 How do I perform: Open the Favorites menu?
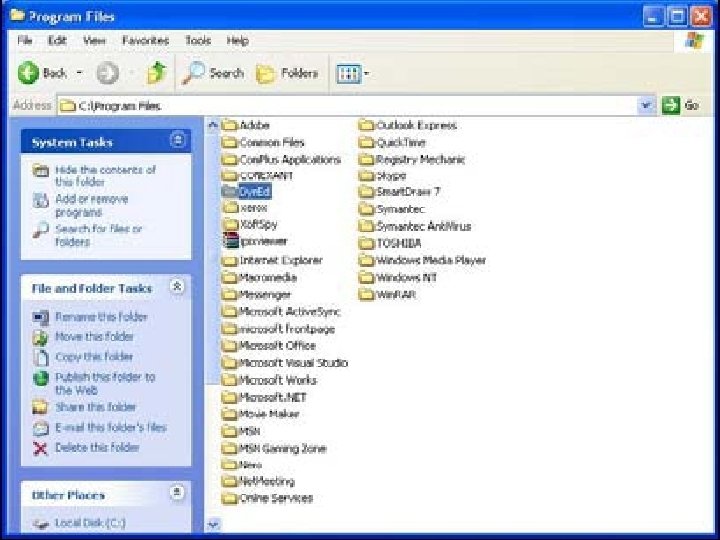coord(146,40)
